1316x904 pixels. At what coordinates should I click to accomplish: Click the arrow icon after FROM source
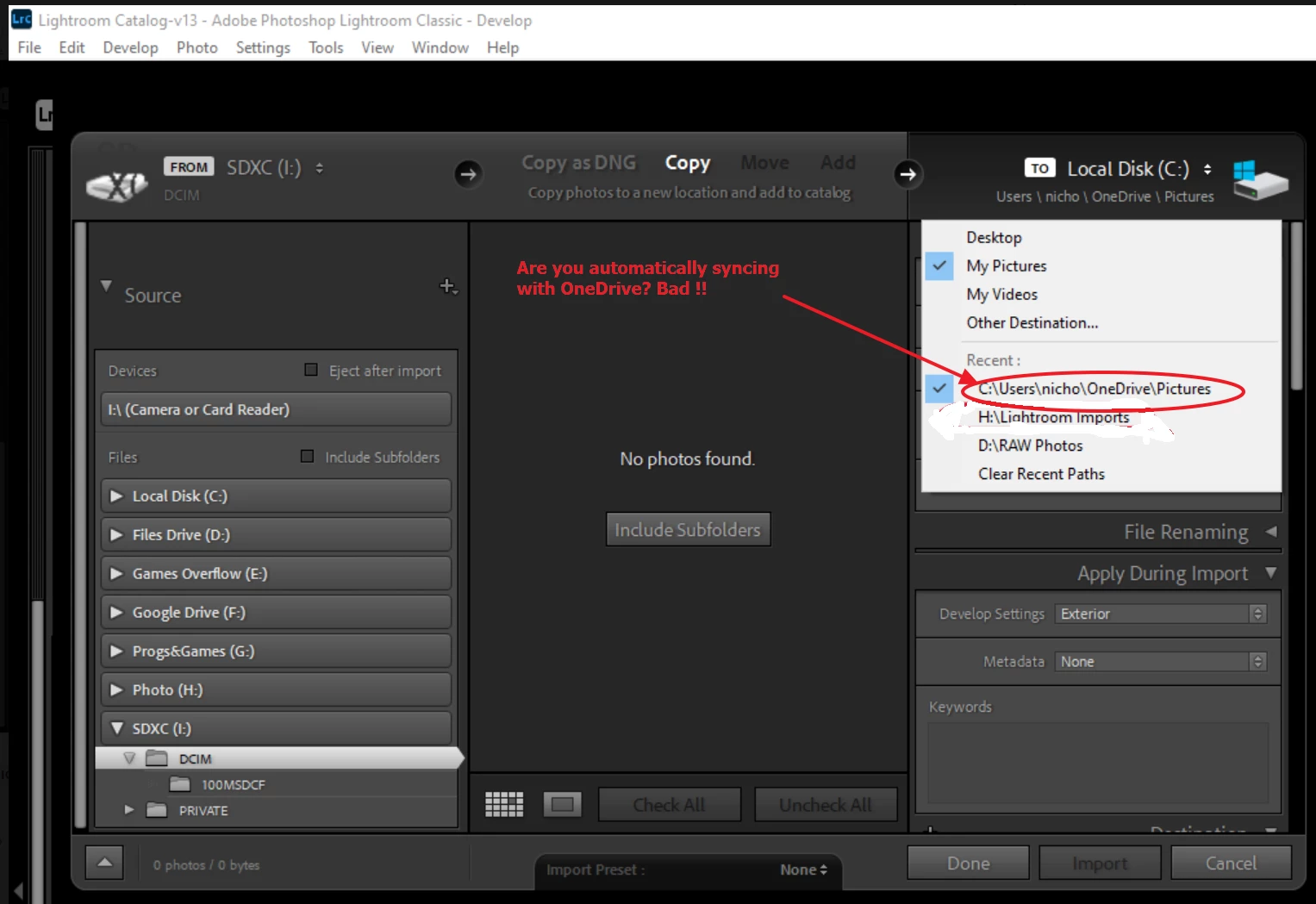pyautogui.click(x=468, y=174)
